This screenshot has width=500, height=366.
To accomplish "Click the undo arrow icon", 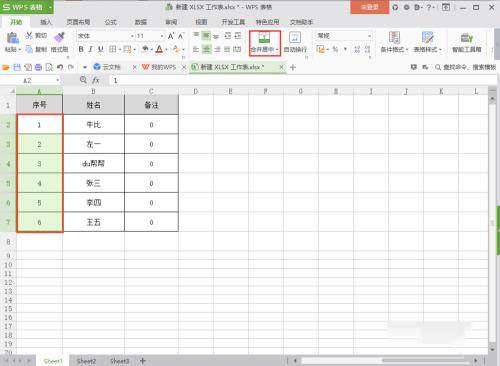I will [60, 67].
